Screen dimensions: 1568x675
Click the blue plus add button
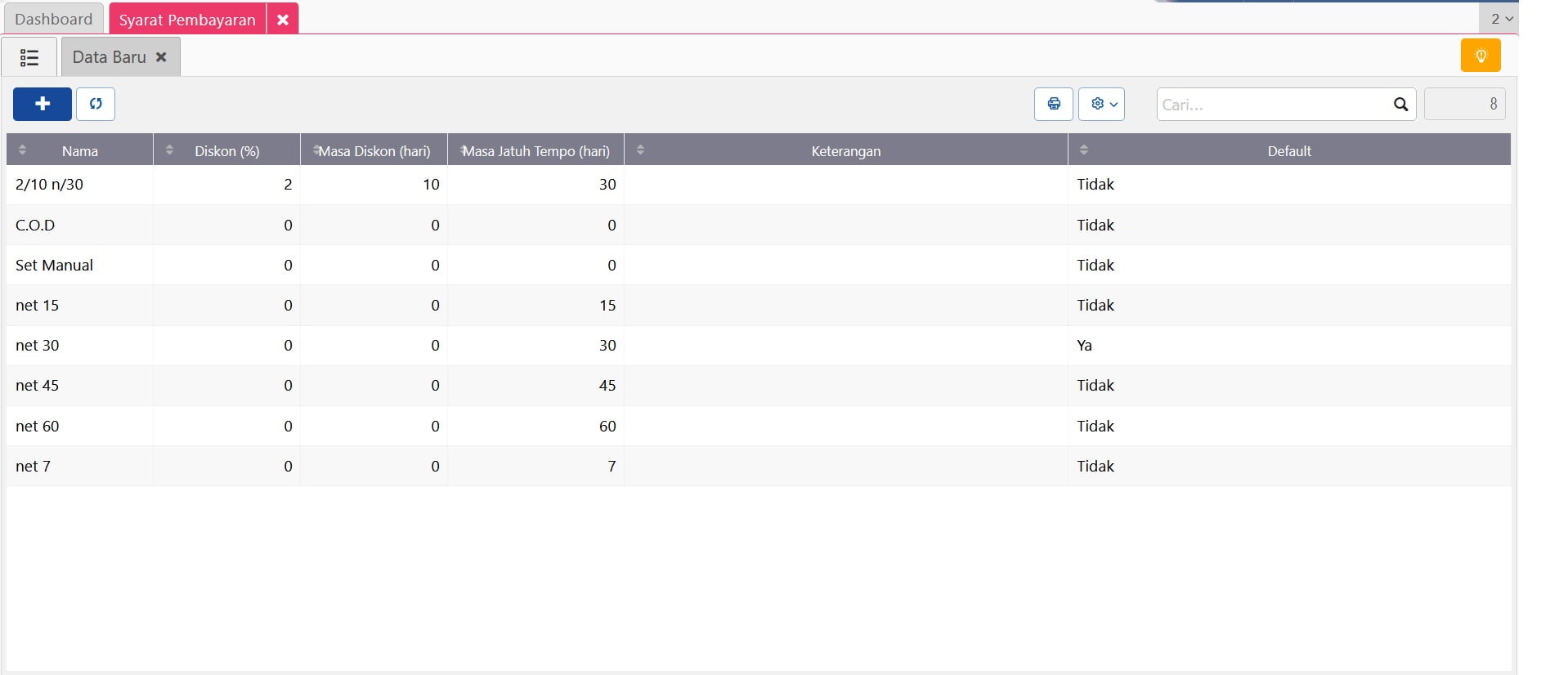click(x=43, y=104)
